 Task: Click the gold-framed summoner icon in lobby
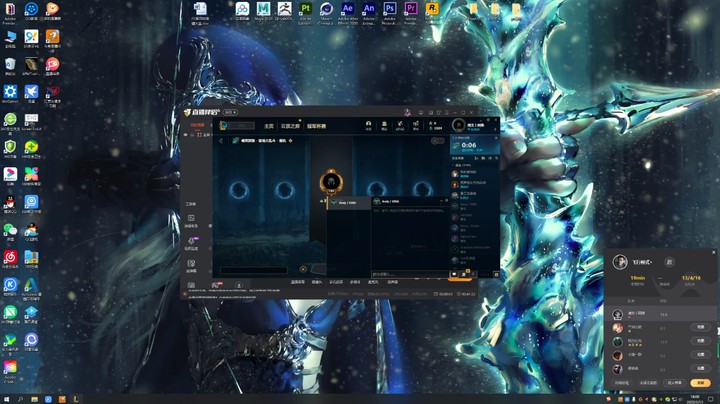point(331,181)
